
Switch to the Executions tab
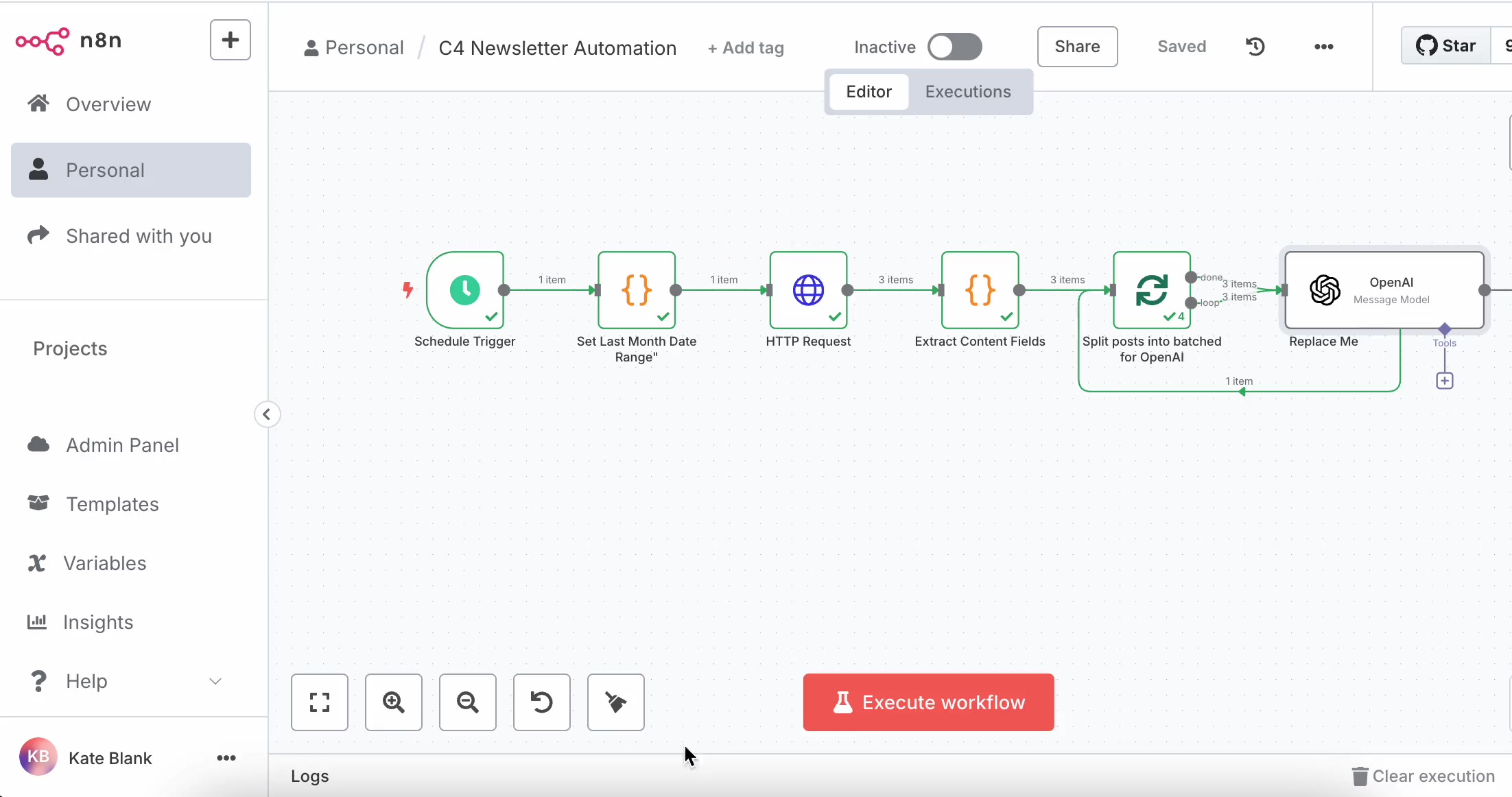968,92
